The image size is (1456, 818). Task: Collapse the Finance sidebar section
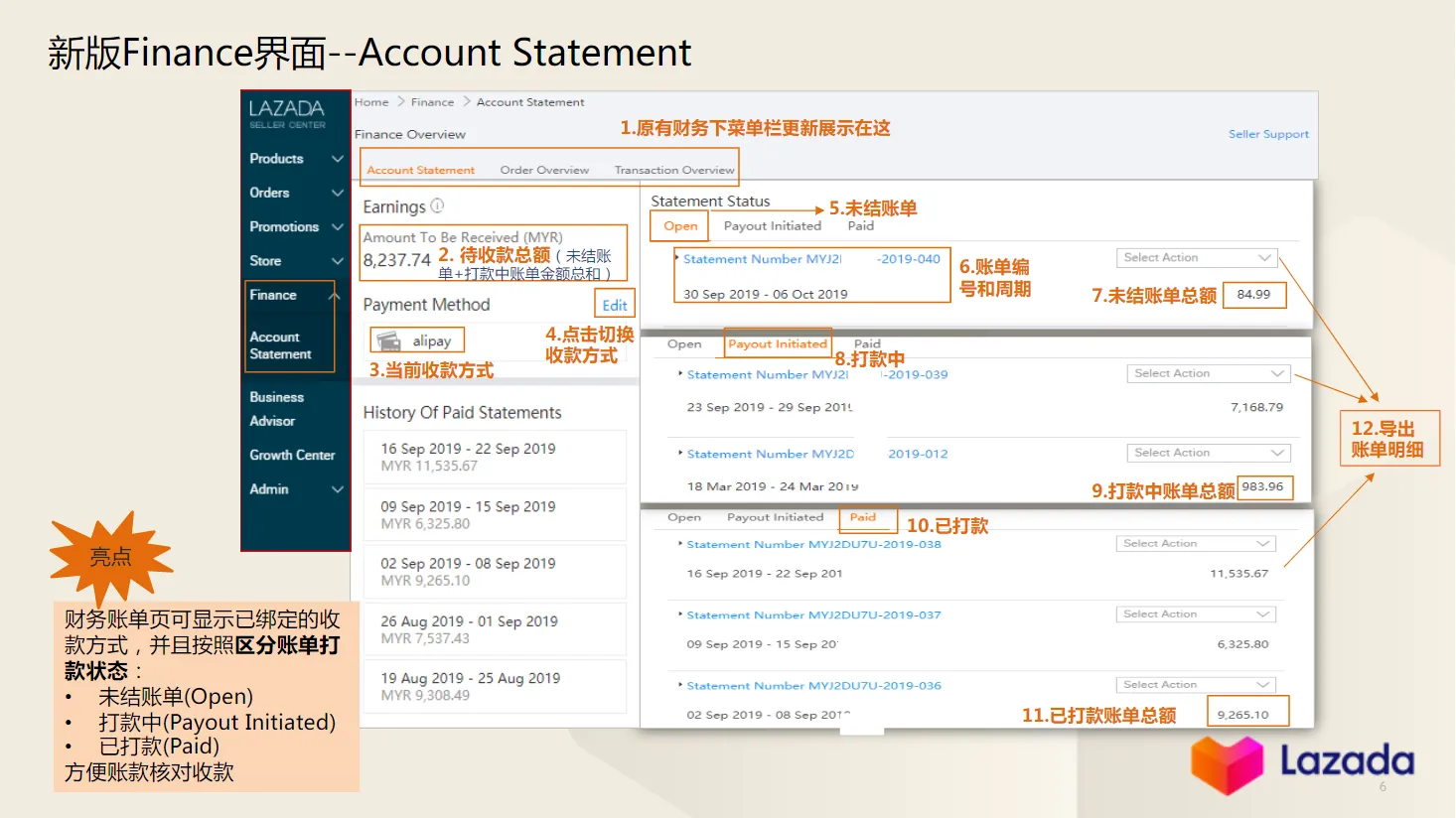click(x=335, y=296)
